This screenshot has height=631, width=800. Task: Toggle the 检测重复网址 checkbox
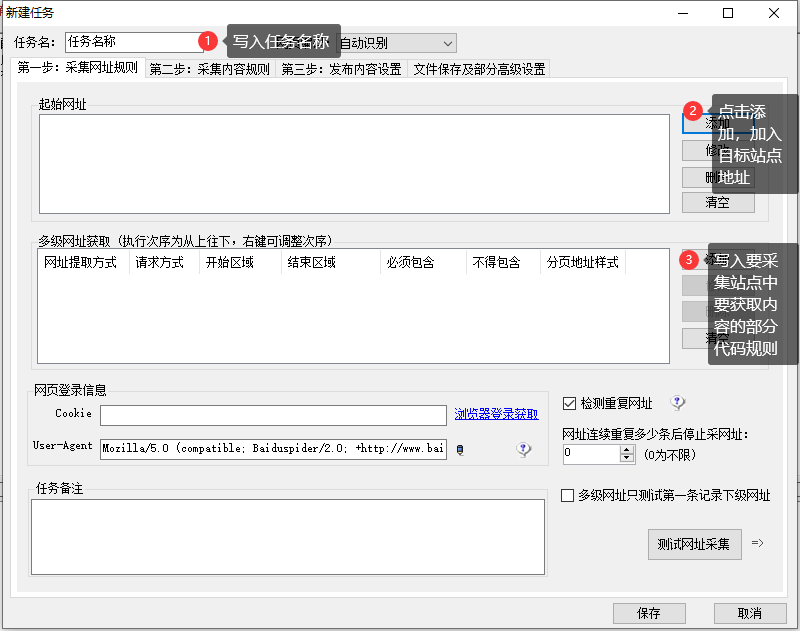pos(569,403)
